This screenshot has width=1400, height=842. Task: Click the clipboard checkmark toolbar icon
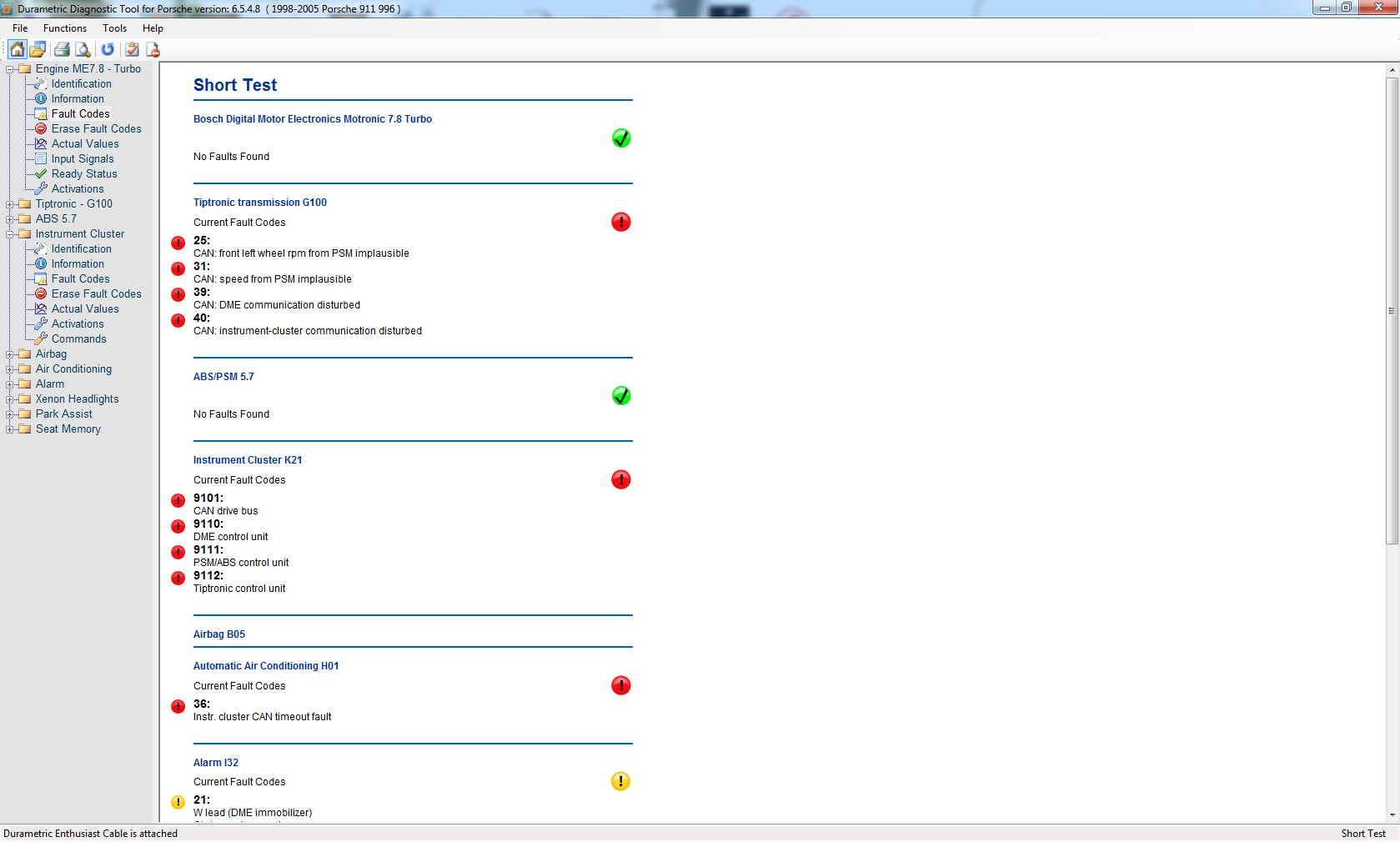[x=132, y=49]
